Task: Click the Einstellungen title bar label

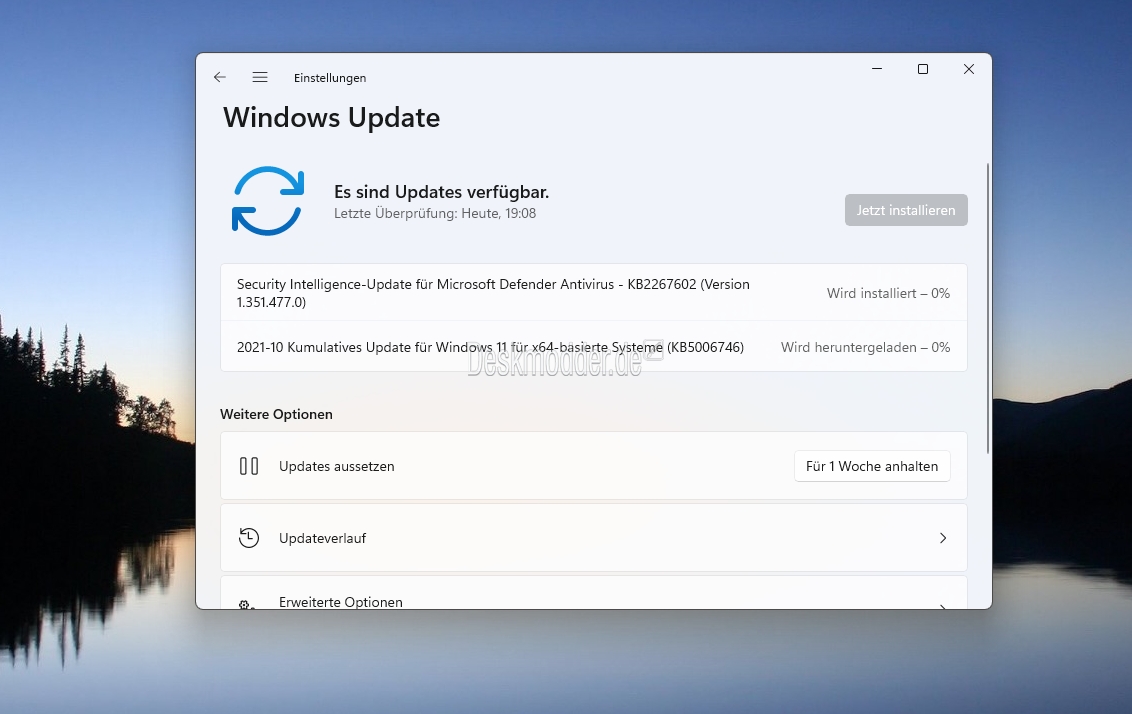Action: (330, 78)
